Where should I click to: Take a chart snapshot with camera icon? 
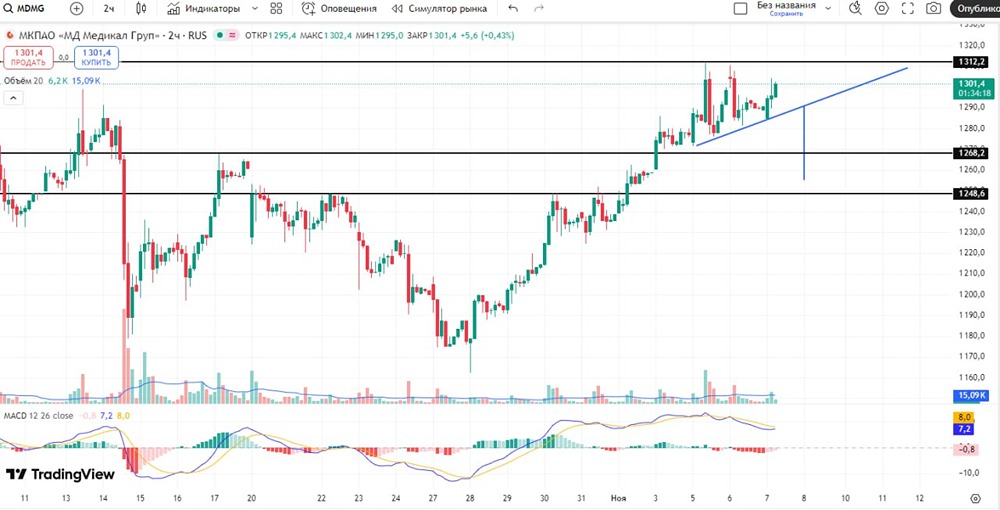coord(934,8)
